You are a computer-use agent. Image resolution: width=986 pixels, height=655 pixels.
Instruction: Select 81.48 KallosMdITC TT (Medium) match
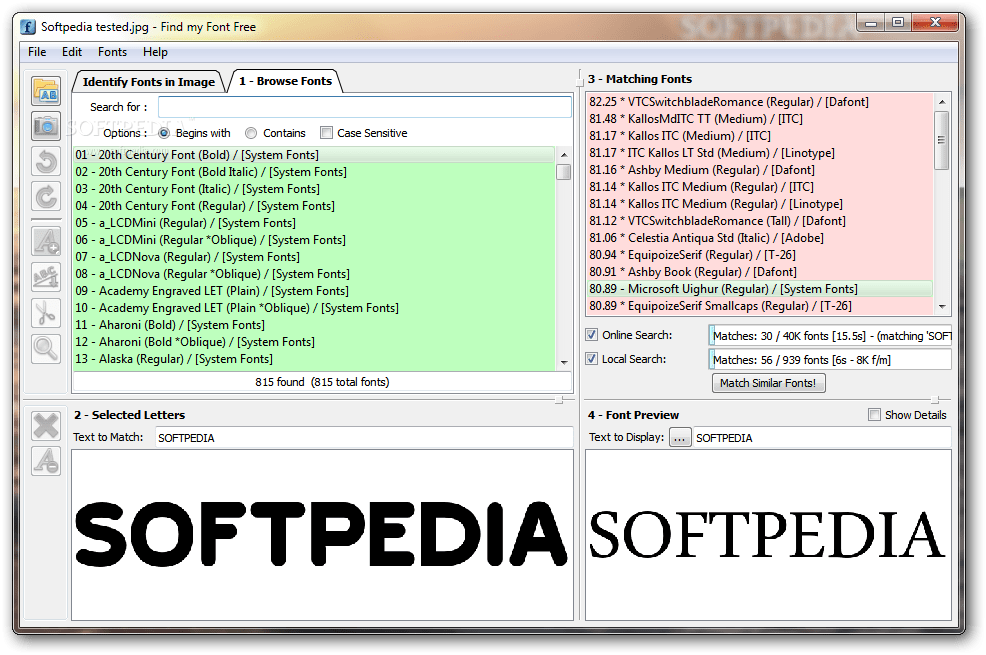coord(760,119)
